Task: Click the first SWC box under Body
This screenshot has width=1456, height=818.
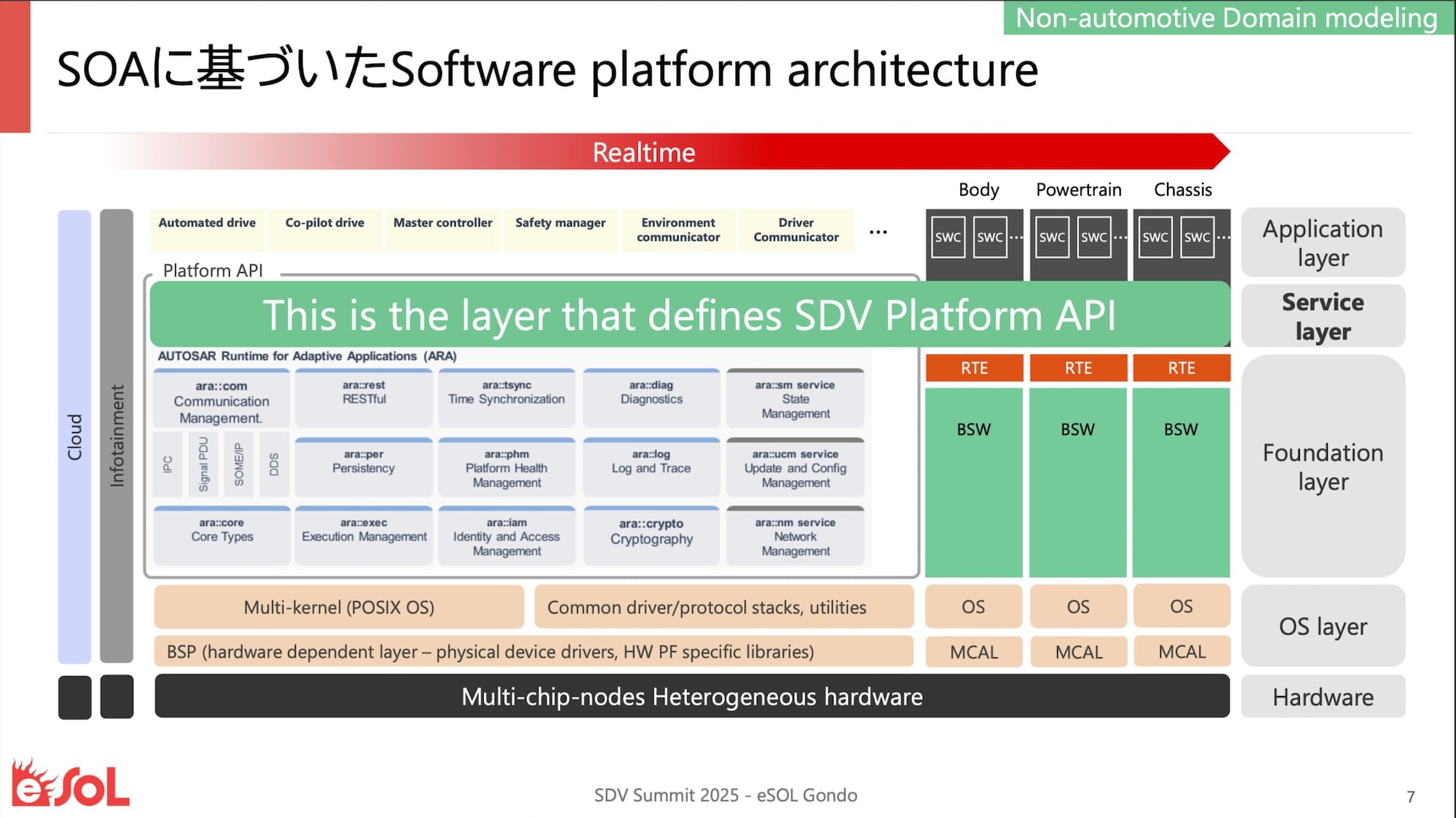Action: (948, 237)
